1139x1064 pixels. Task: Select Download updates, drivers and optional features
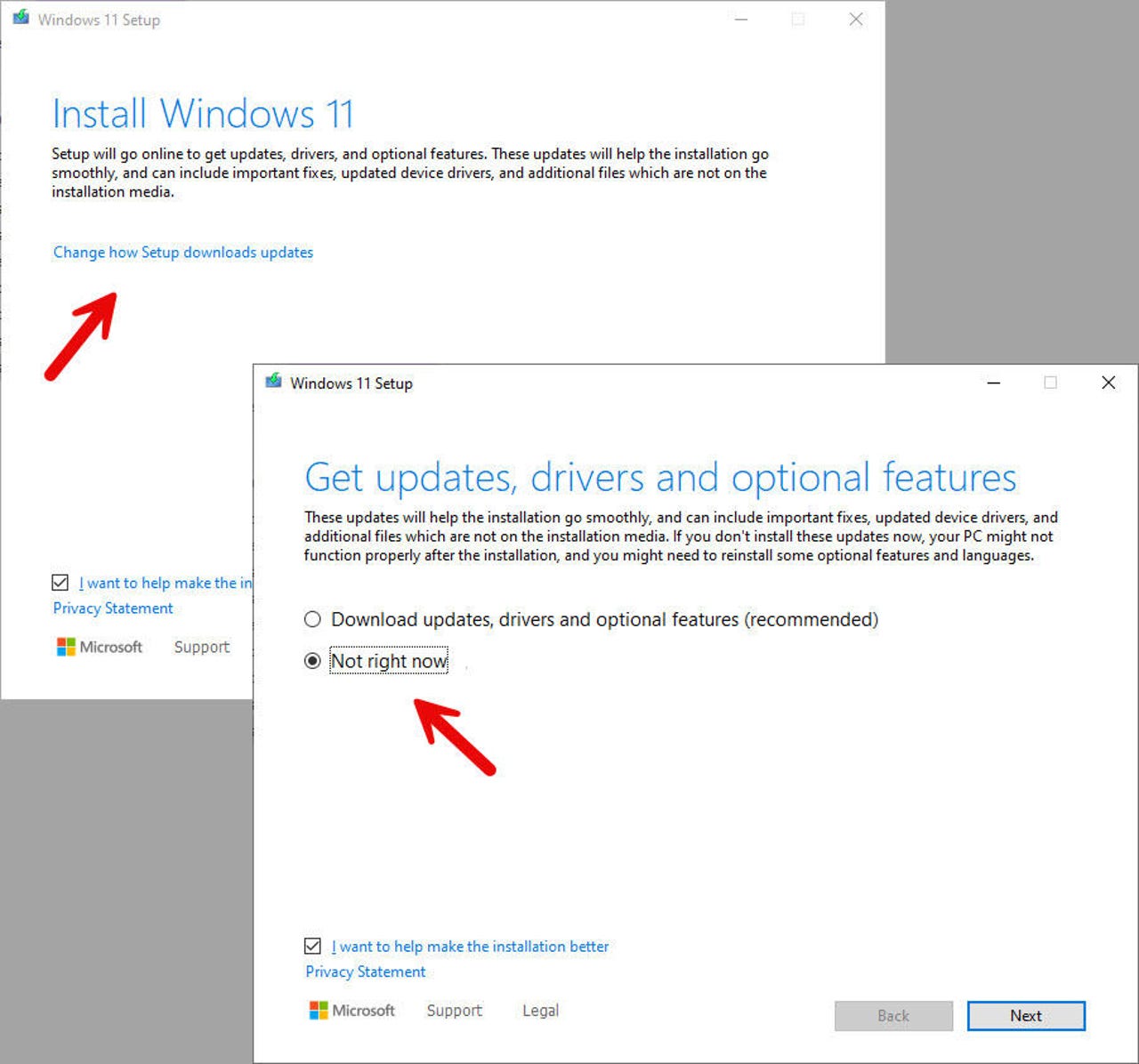click(312, 619)
